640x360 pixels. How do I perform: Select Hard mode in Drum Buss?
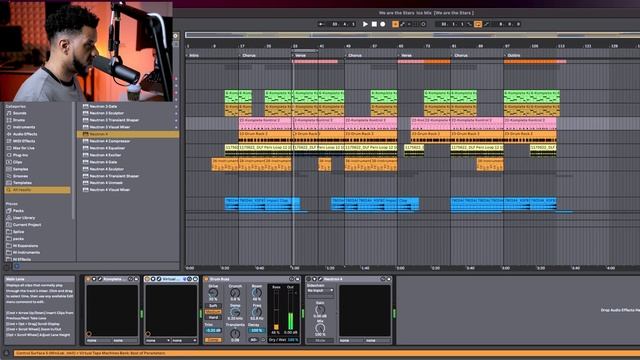click(213, 317)
